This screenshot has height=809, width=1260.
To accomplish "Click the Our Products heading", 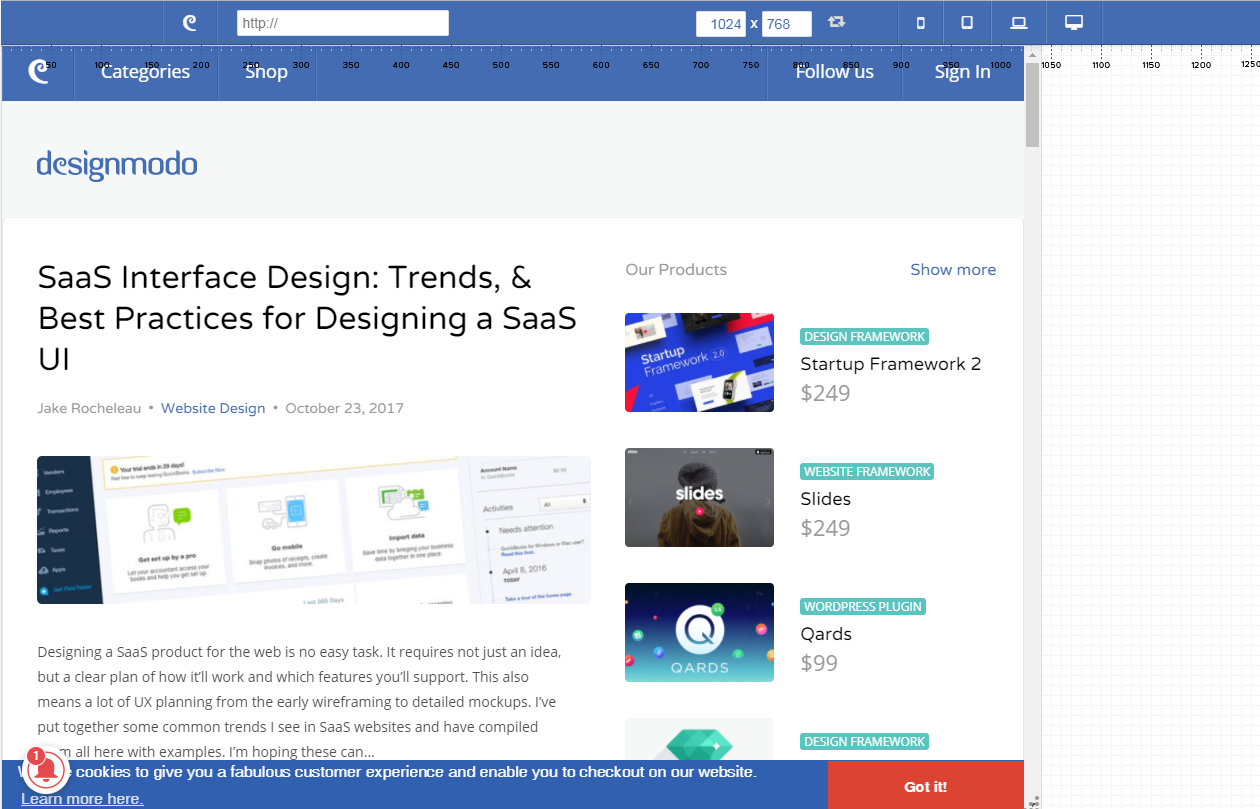I will (676, 270).
